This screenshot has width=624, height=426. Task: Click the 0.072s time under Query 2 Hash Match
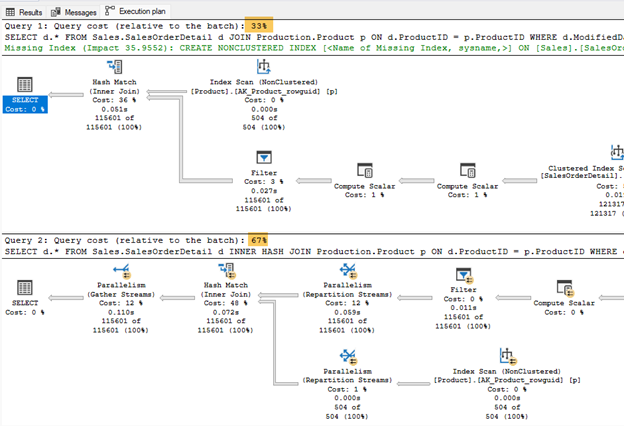226,312
